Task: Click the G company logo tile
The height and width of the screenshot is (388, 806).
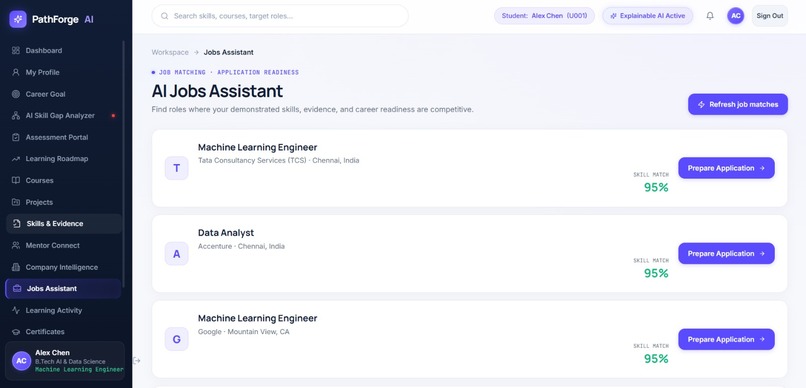Action: point(176,339)
